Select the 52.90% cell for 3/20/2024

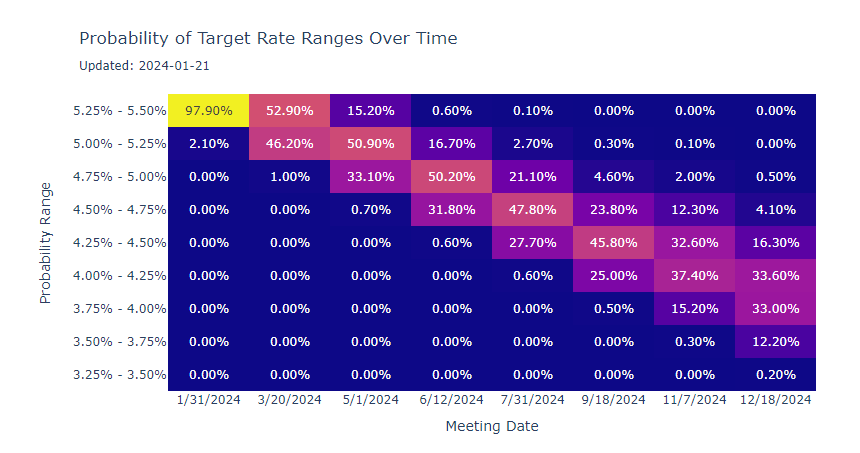click(290, 111)
